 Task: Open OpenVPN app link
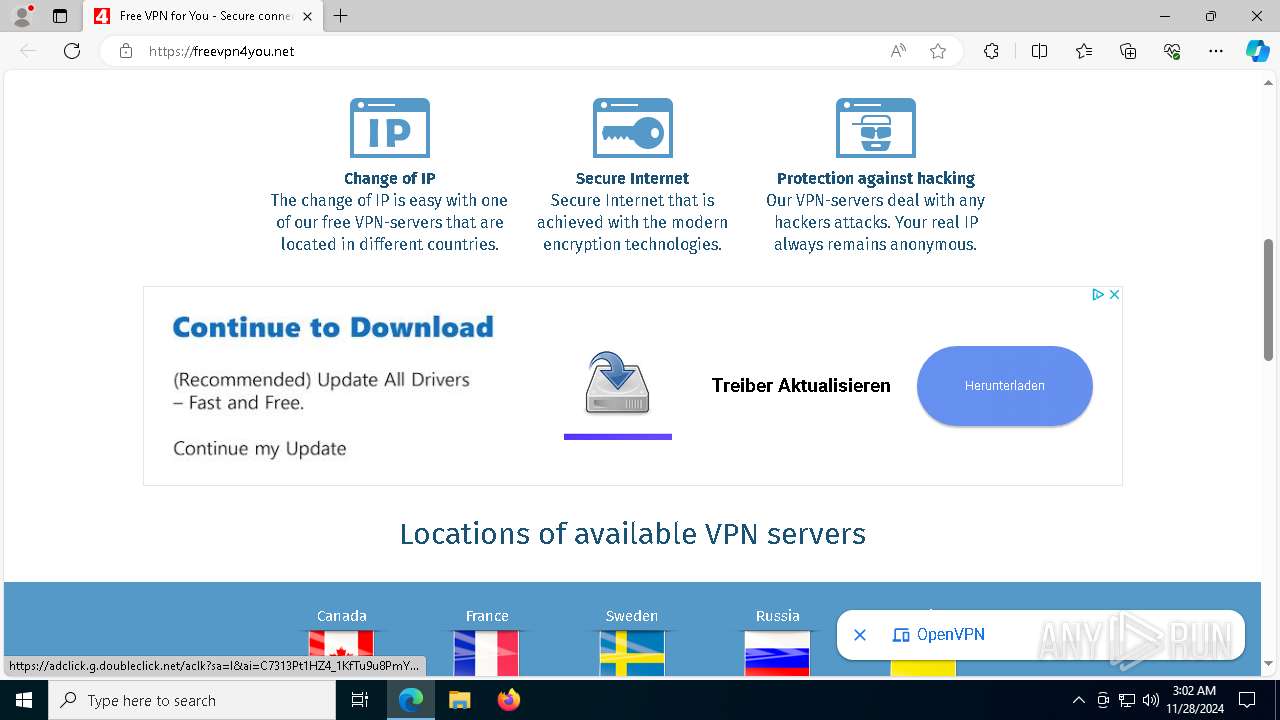938,635
